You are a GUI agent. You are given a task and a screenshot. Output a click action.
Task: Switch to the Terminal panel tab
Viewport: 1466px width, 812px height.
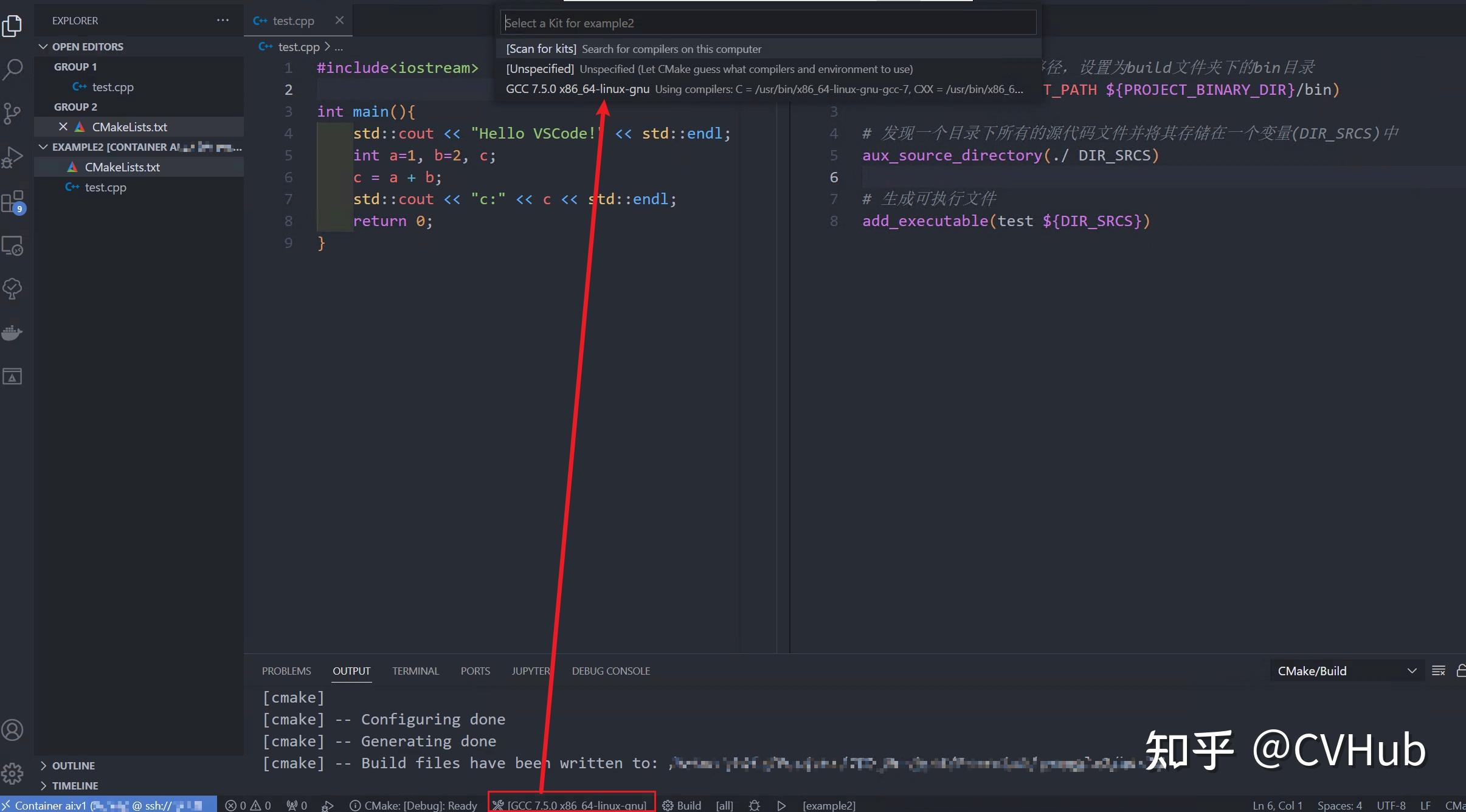415,671
